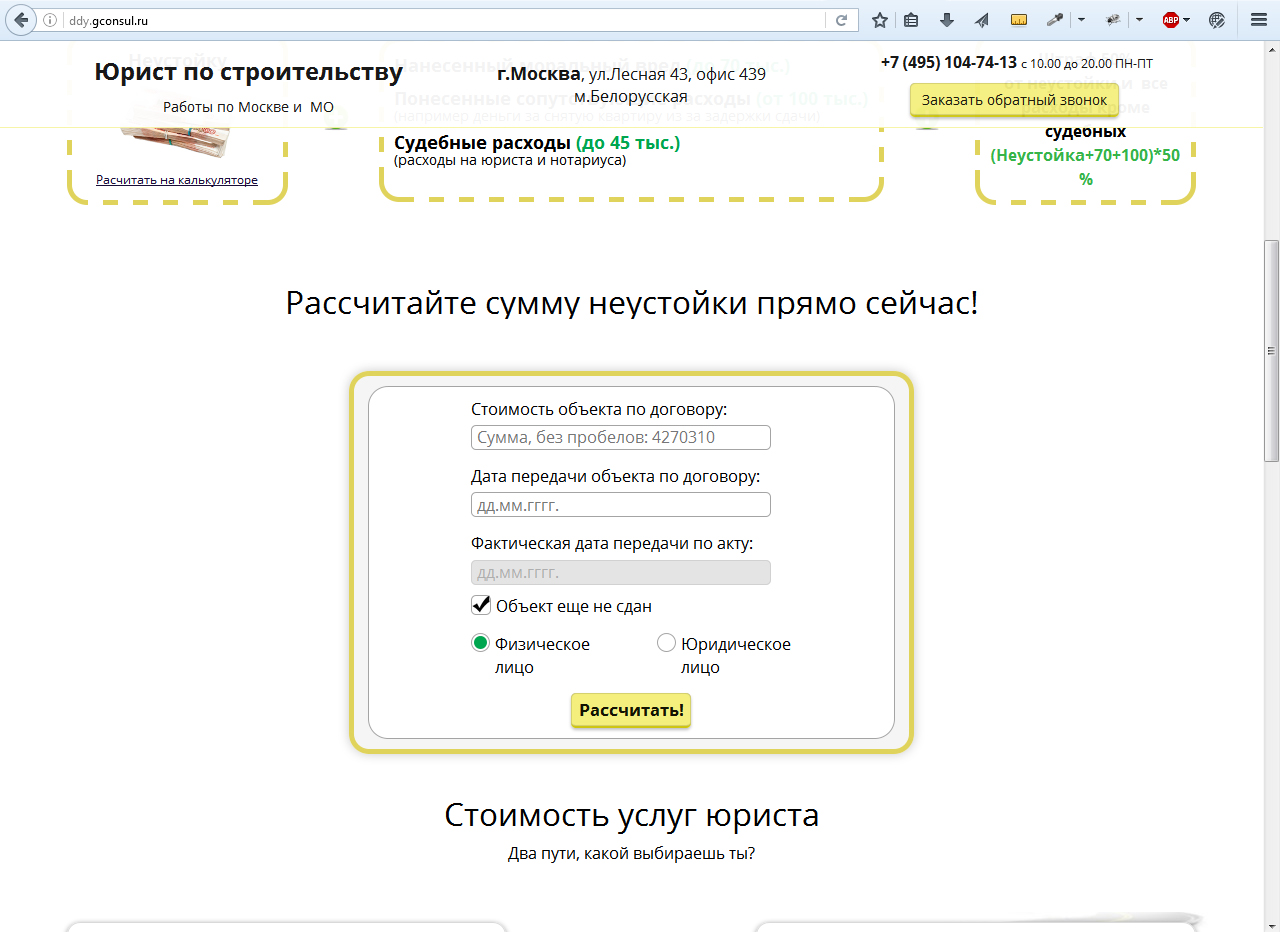
Task: Click the 'Юрист по строительству' site title
Action: tap(249, 72)
